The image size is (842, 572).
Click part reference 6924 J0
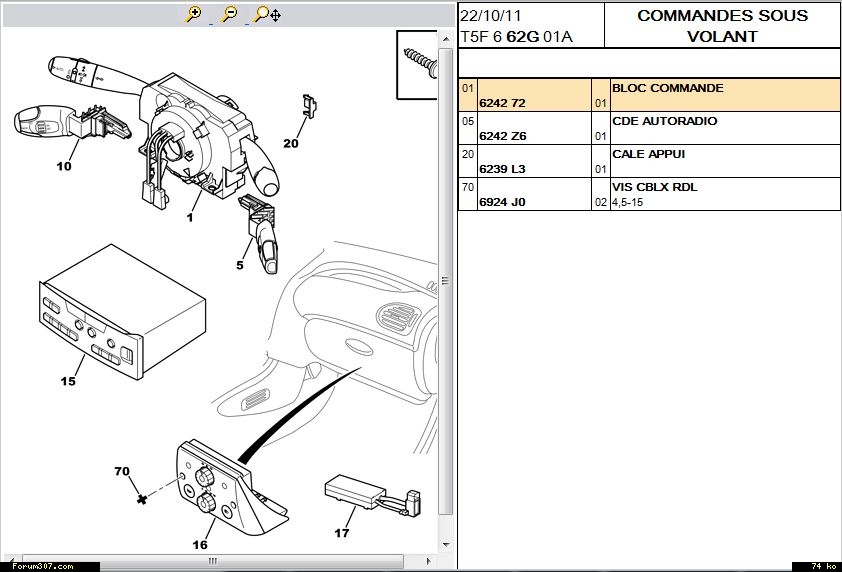502,202
